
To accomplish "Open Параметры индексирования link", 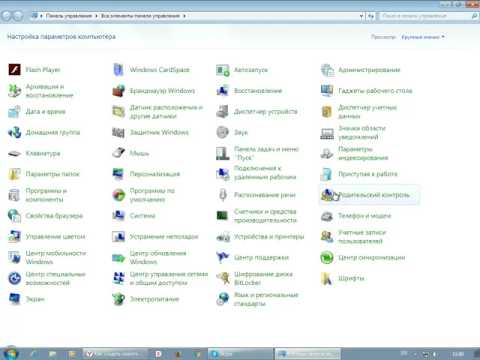I will 363,153.
